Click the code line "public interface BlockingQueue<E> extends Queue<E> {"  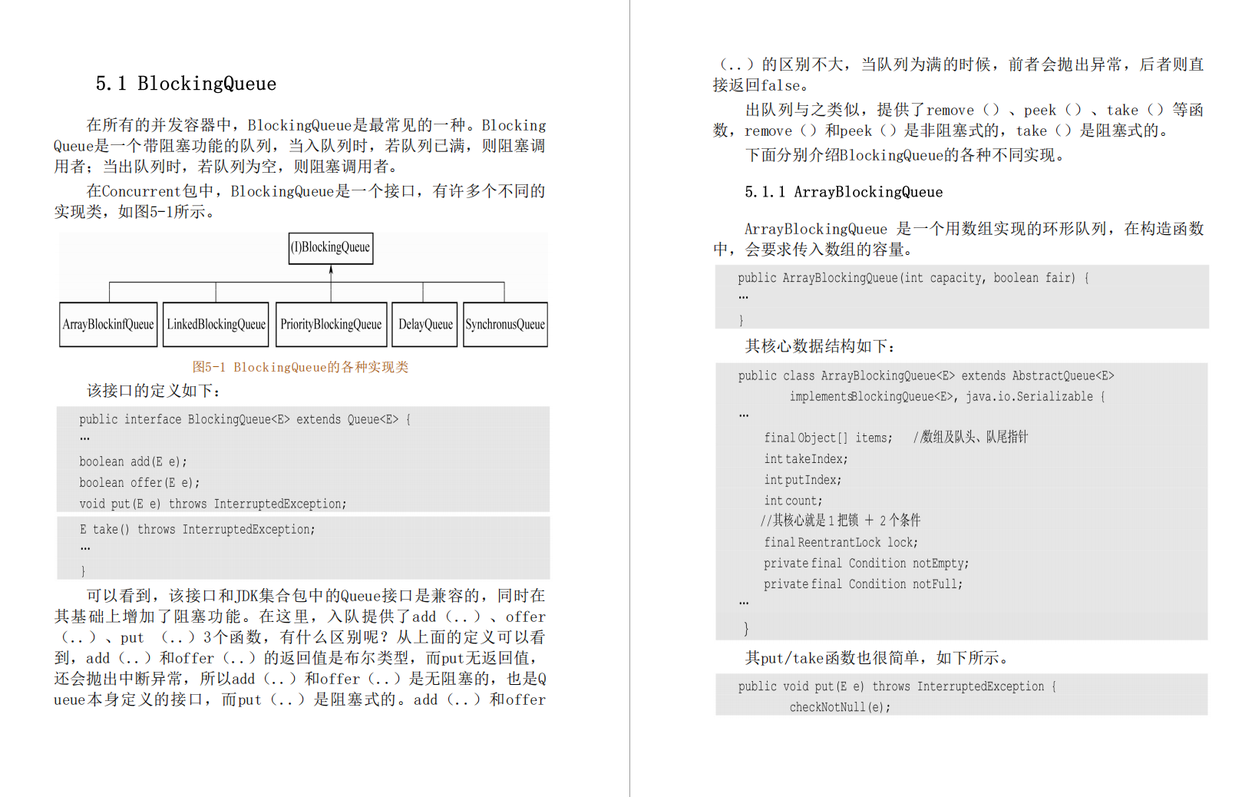pyautogui.click(x=245, y=420)
